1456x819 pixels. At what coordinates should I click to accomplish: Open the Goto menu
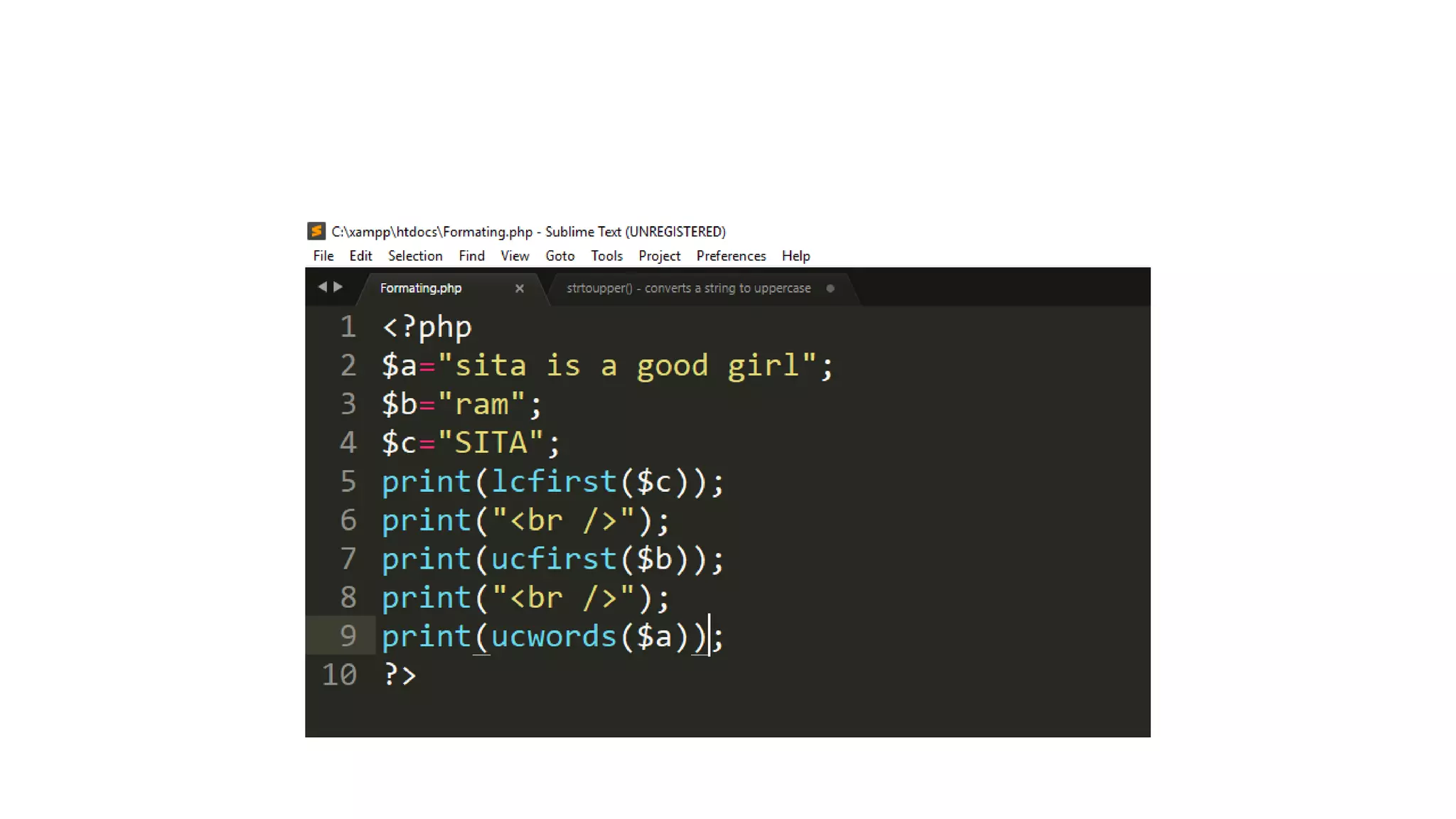560,256
